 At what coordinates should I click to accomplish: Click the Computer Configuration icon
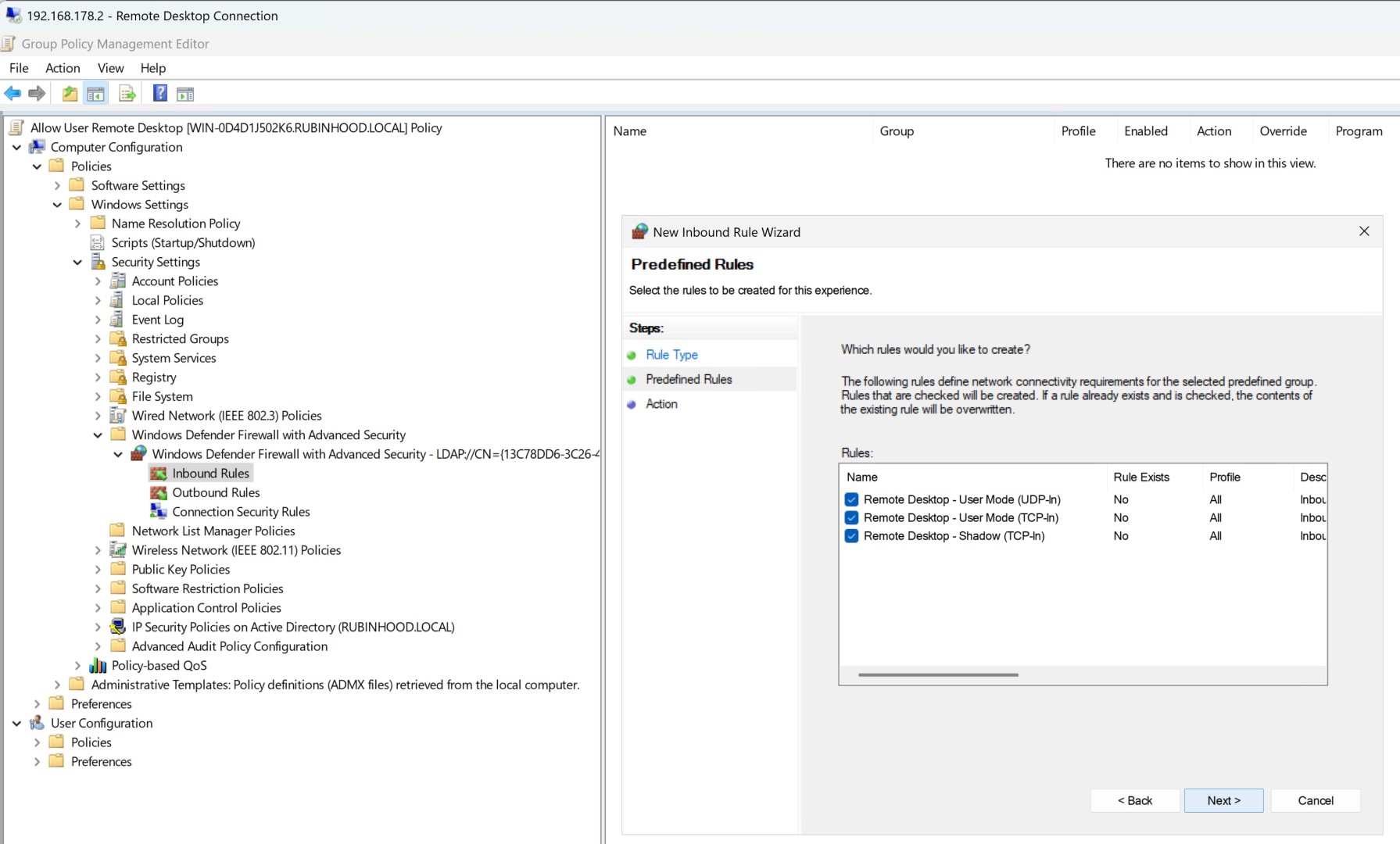pos(37,147)
